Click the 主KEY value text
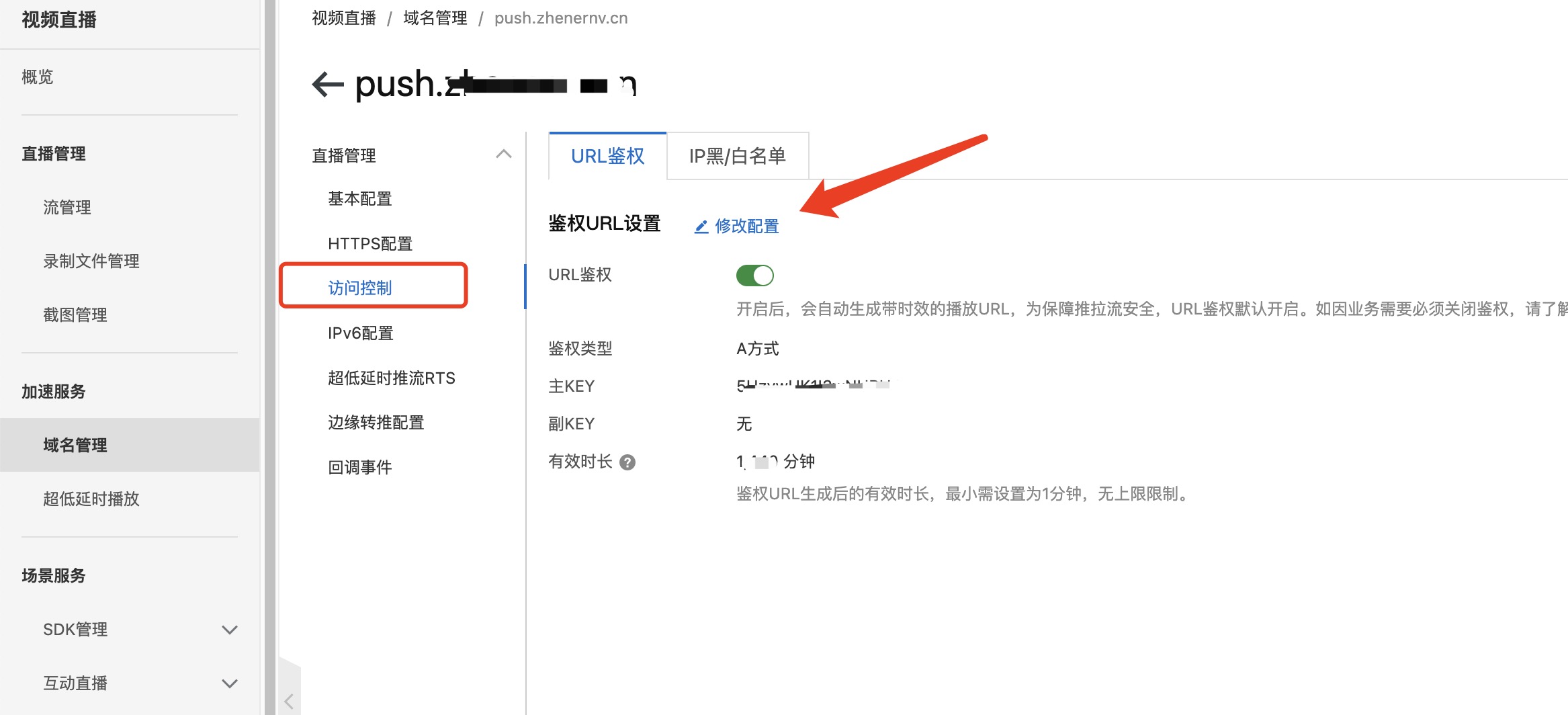 point(814,386)
